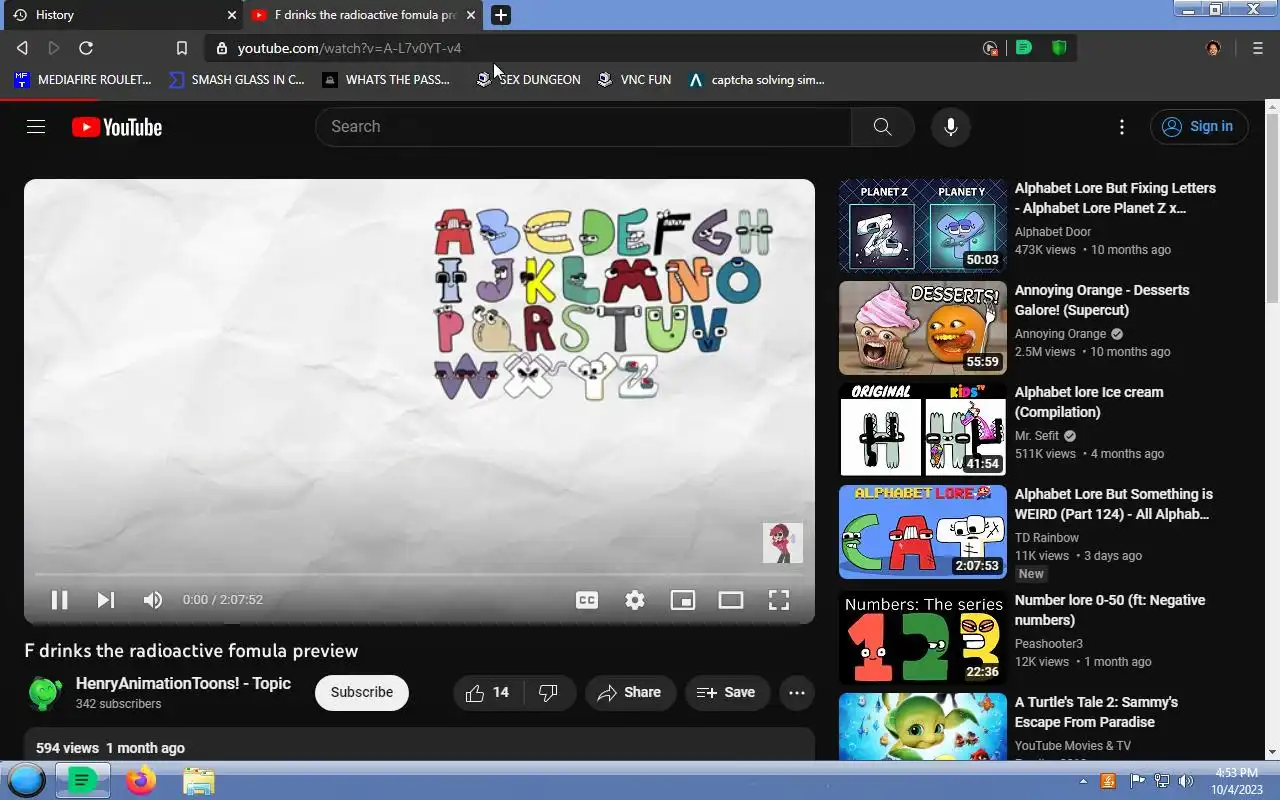Screen dimensions: 1280x800
Task: Click the Sign in button
Action: pos(1199,127)
